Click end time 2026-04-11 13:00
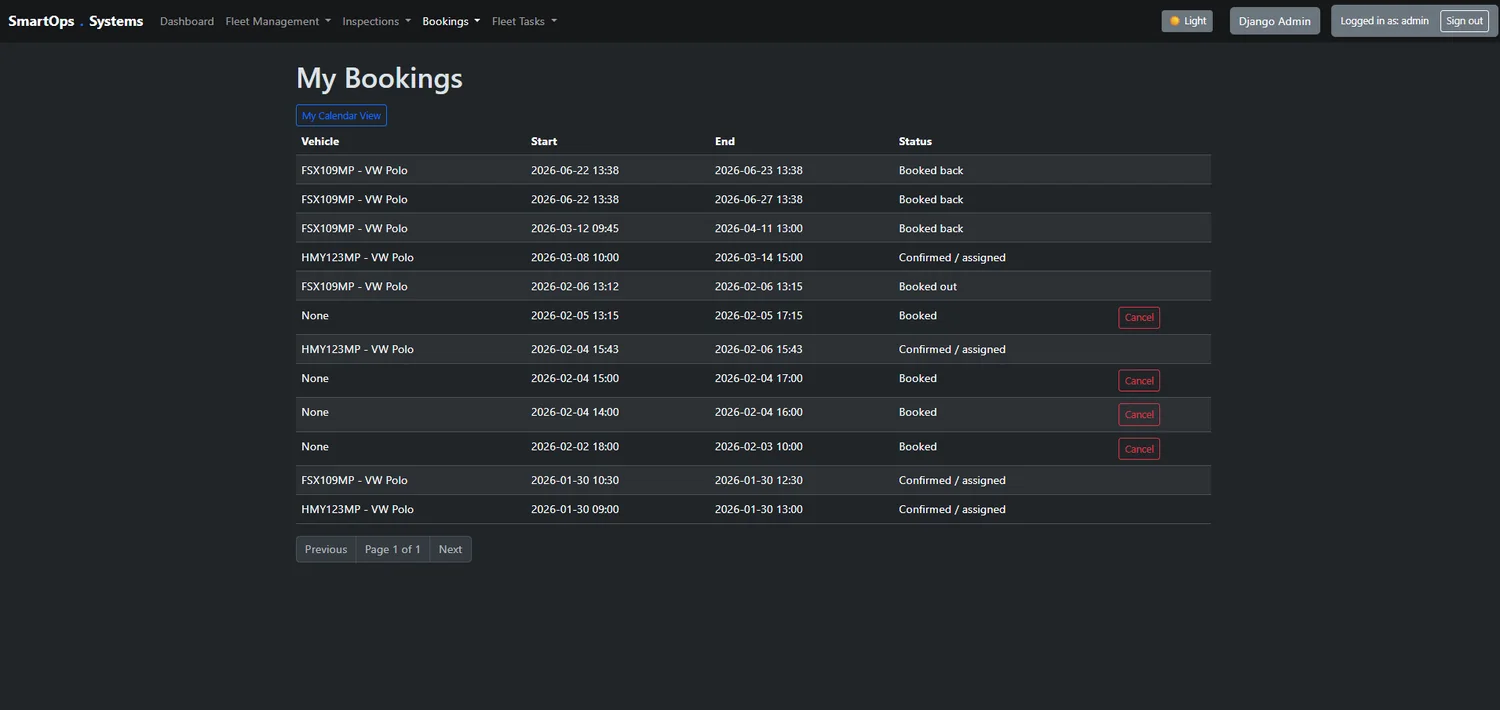This screenshot has width=1500, height=710. tap(759, 228)
